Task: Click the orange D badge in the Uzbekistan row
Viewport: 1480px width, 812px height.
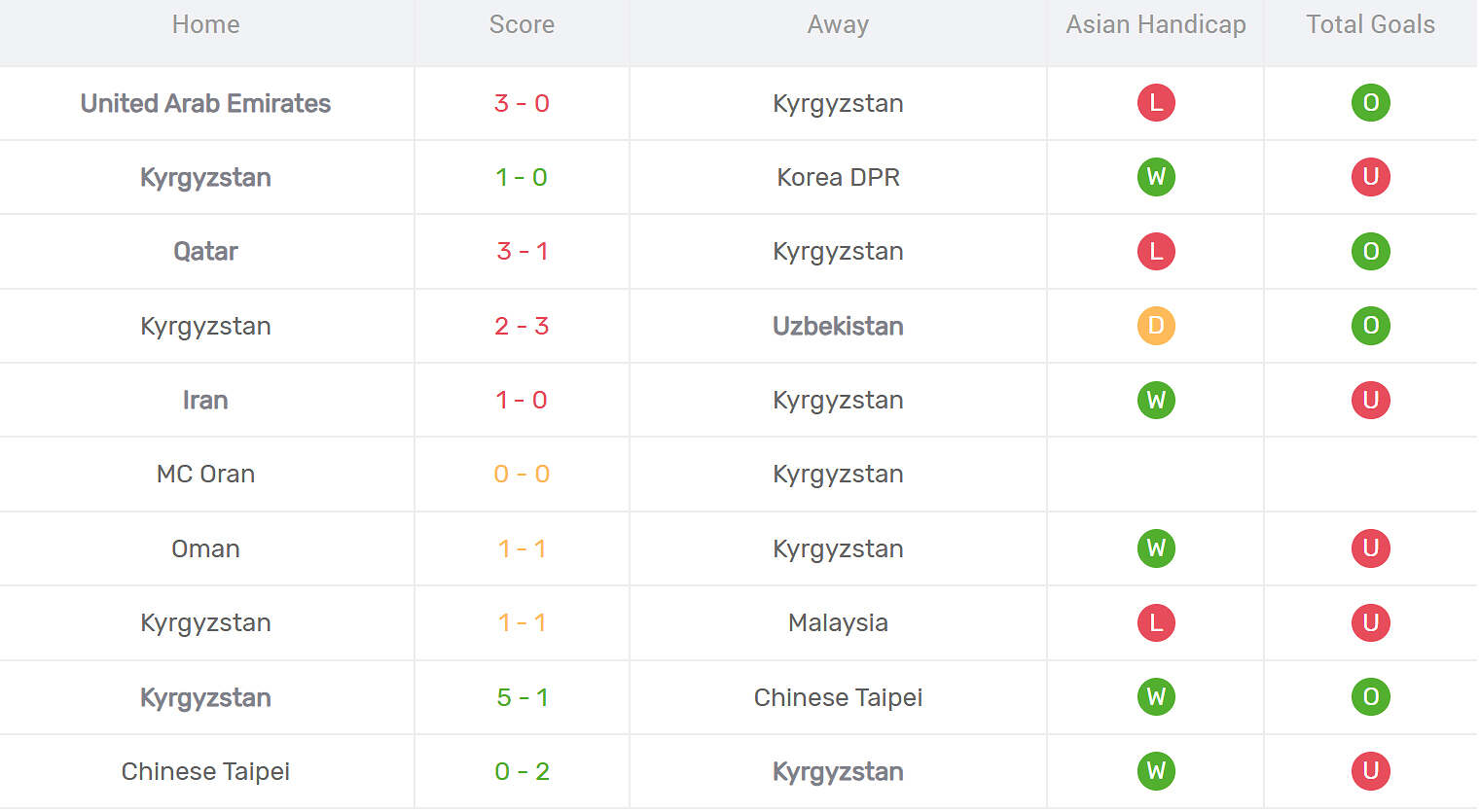Action: coord(1156,326)
